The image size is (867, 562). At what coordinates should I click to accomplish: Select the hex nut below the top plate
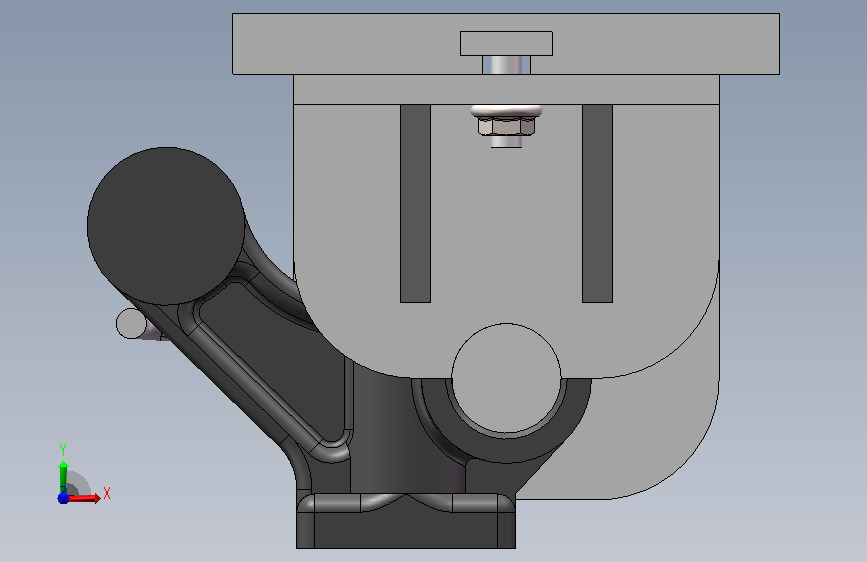(x=506, y=126)
